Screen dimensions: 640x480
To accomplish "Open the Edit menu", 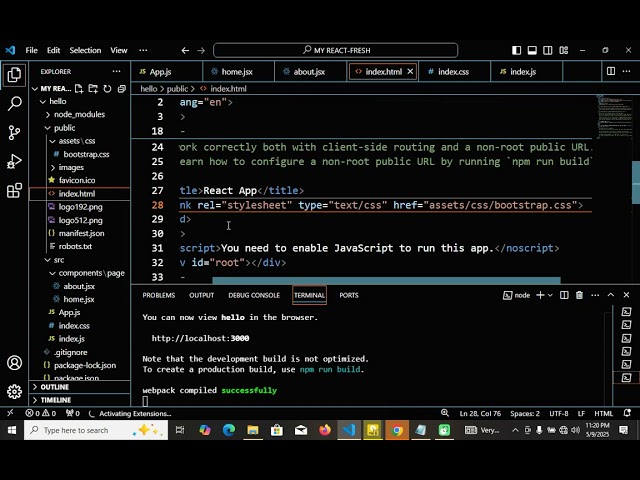I will (53, 50).
